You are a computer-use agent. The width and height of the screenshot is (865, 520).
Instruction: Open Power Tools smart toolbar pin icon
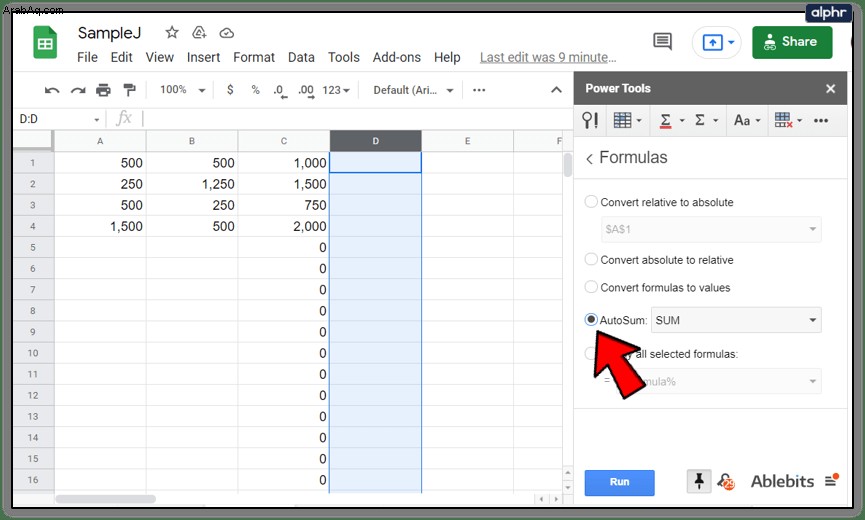590,120
